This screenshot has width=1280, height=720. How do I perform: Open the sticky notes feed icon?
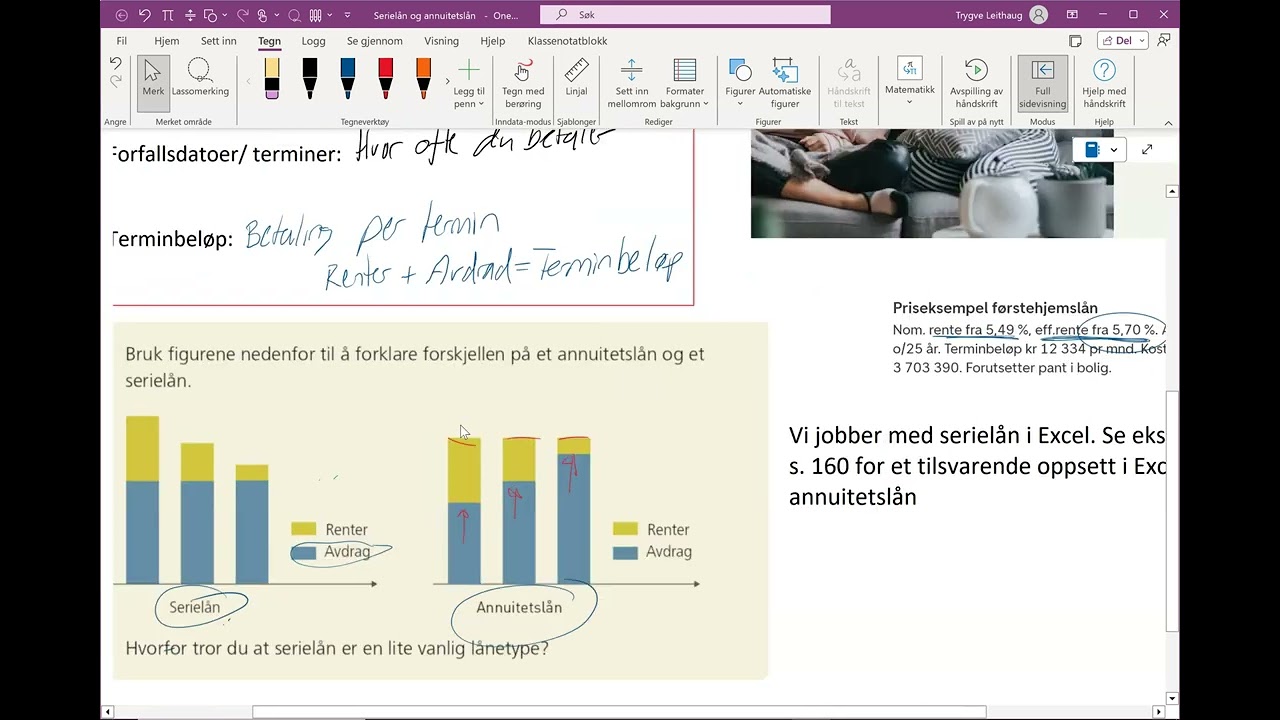point(1075,41)
